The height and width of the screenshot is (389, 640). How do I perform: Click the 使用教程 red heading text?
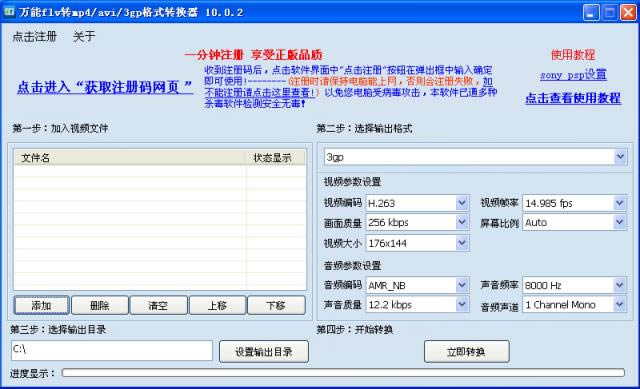coord(573,55)
